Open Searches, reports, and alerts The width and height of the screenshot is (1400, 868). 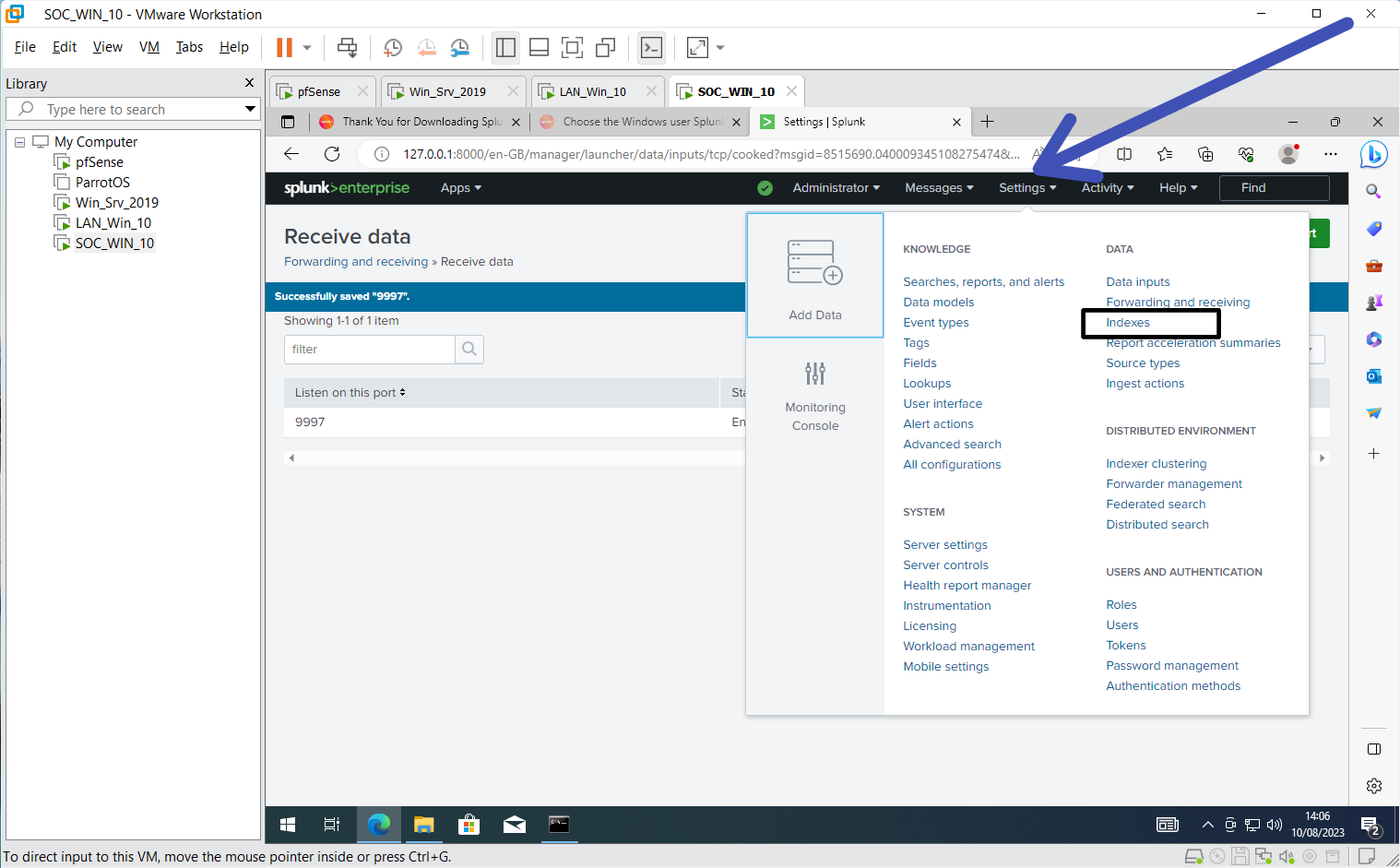pyautogui.click(x=983, y=282)
